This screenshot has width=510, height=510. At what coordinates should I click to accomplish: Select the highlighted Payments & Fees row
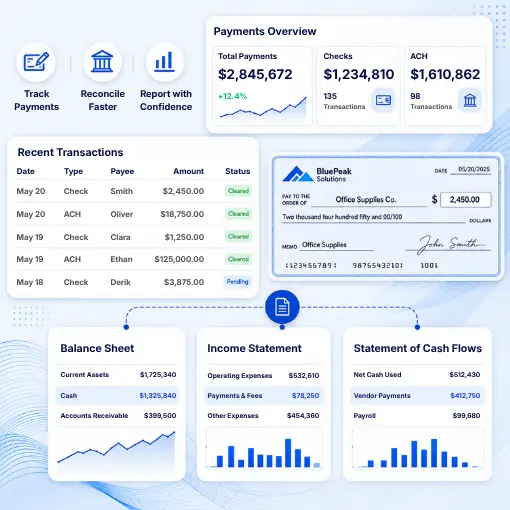[264, 396]
